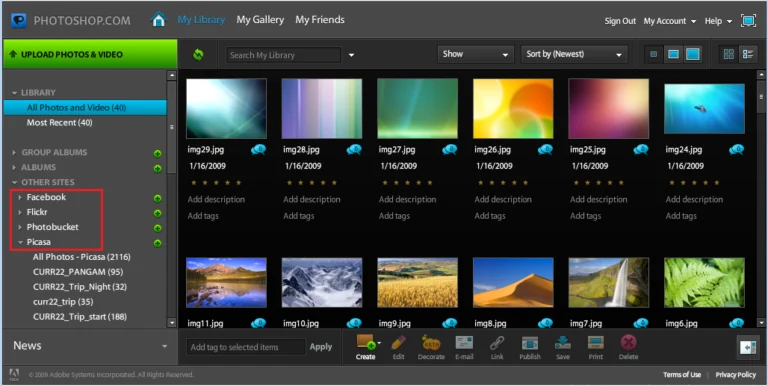This screenshot has height=386, width=768.
Task: Toggle the side panel icon at bottom right
Action: tap(748, 347)
